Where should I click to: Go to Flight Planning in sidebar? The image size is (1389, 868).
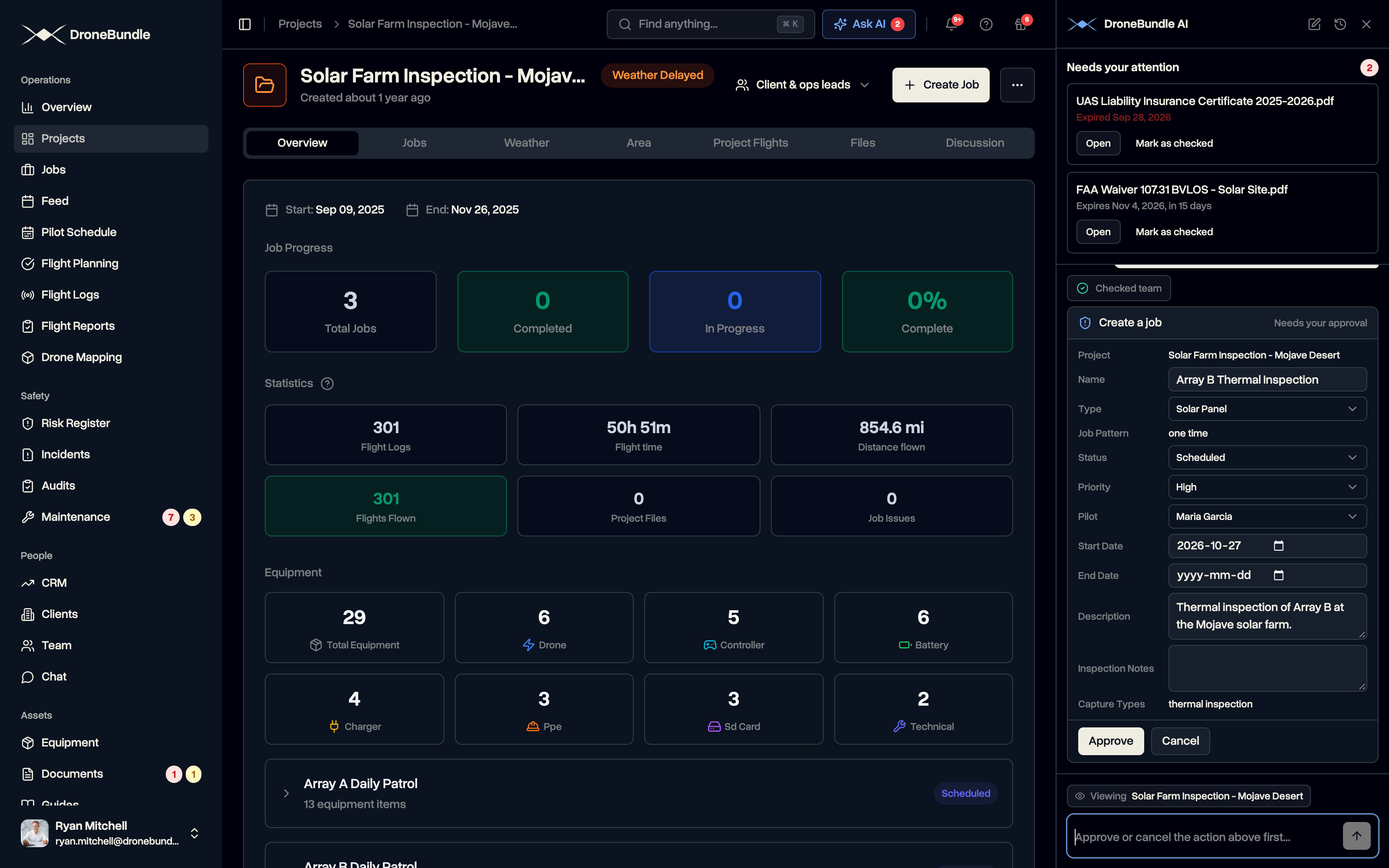(x=111, y=263)
